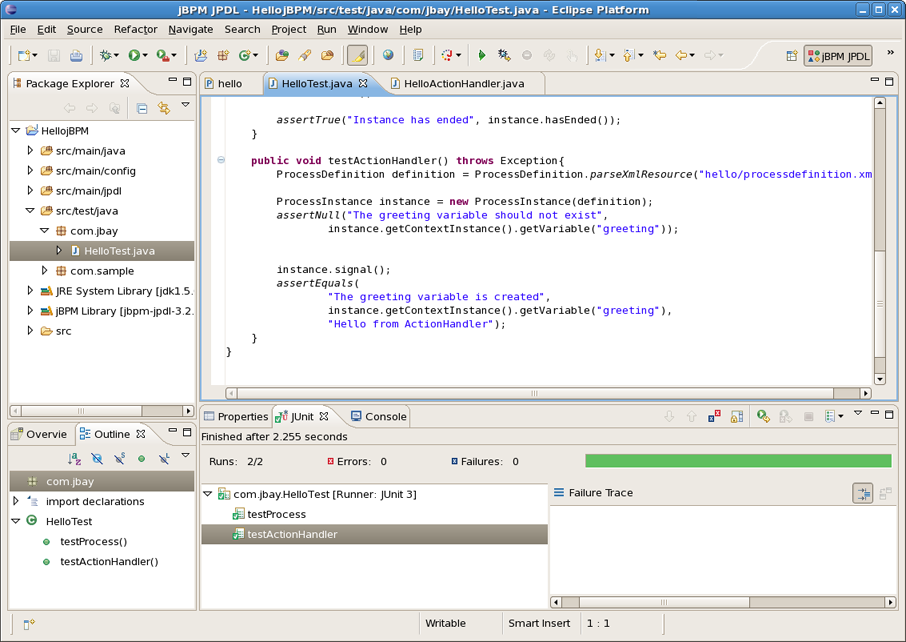The width and height of the screenshot is (906, 642).
Task: Select testProcess in JUnit results
Action: pos(276,514)
